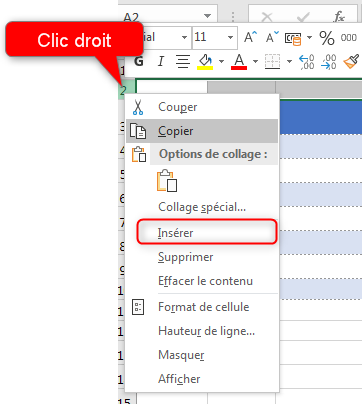362x404 pixels.
Task: Open the font name dropdown arrow
Action: (184, 37)
